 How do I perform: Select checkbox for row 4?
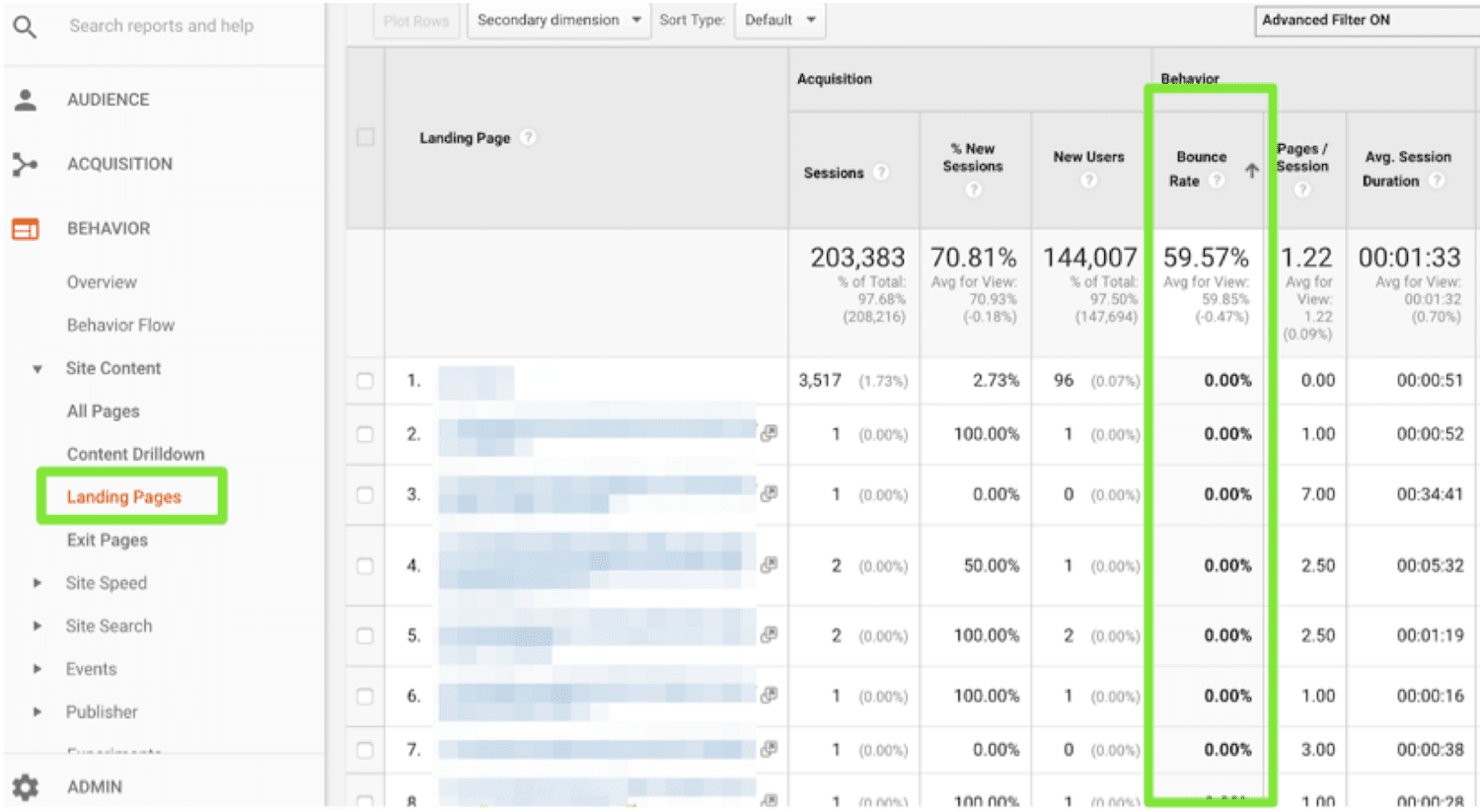point(365,566)
